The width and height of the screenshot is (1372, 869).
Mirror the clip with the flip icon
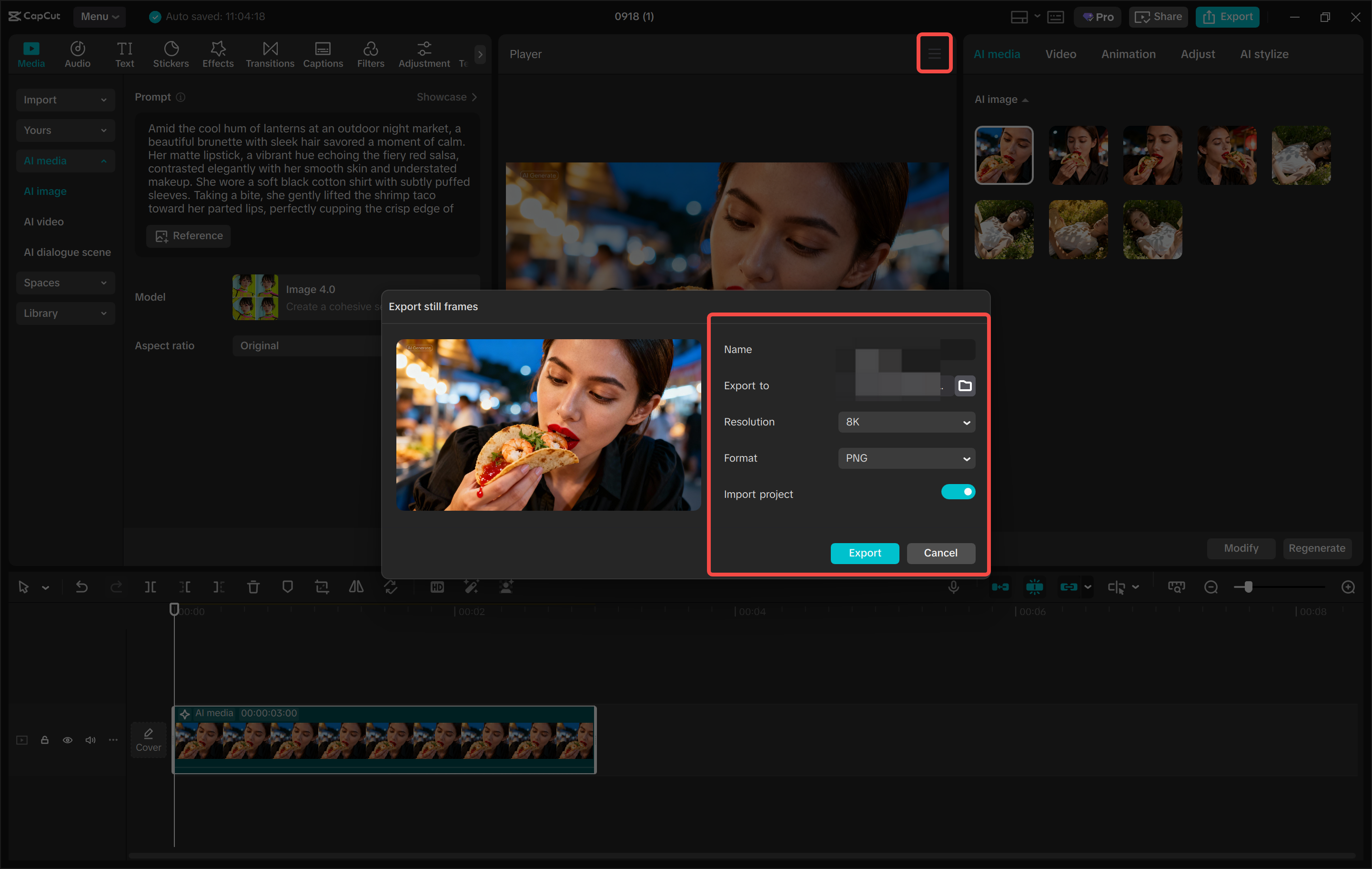pyautogui.click(x=356, y=587)
